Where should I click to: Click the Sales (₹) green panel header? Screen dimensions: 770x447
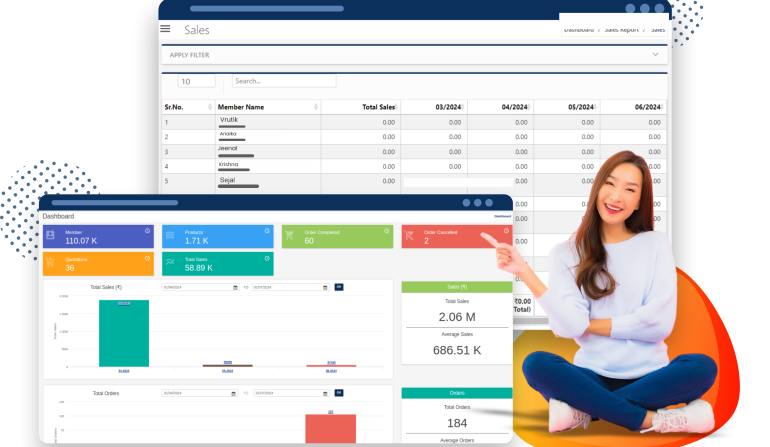457,287
